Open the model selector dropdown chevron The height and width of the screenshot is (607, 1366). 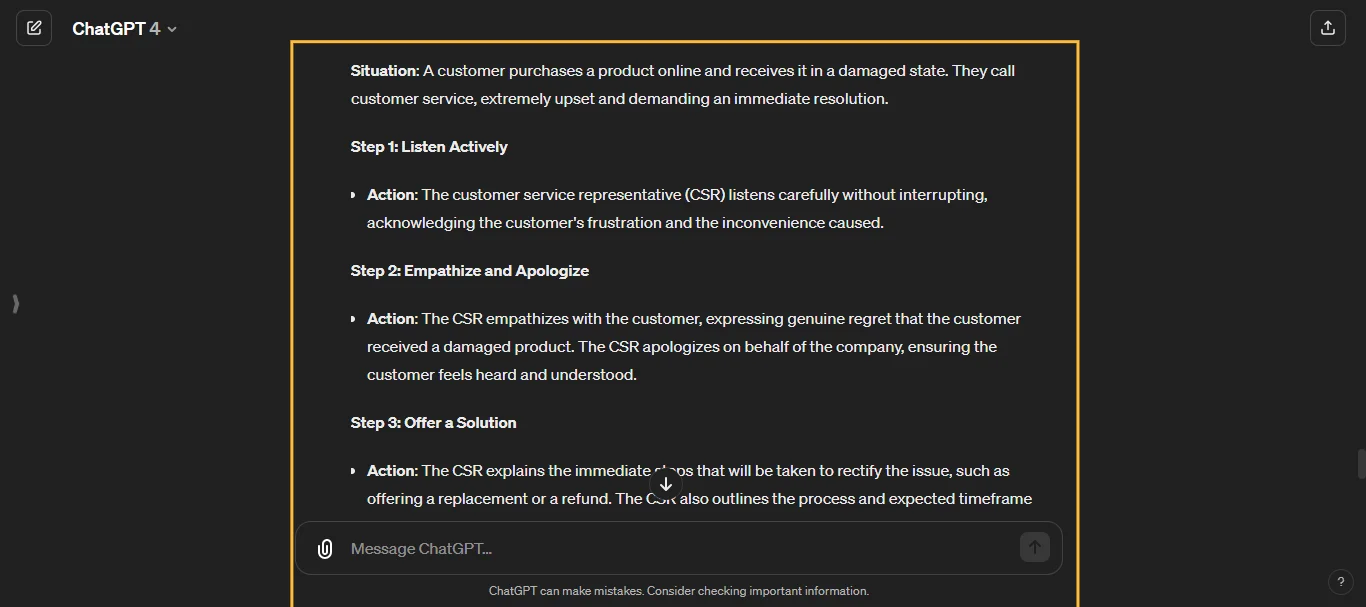pos(172,29)
